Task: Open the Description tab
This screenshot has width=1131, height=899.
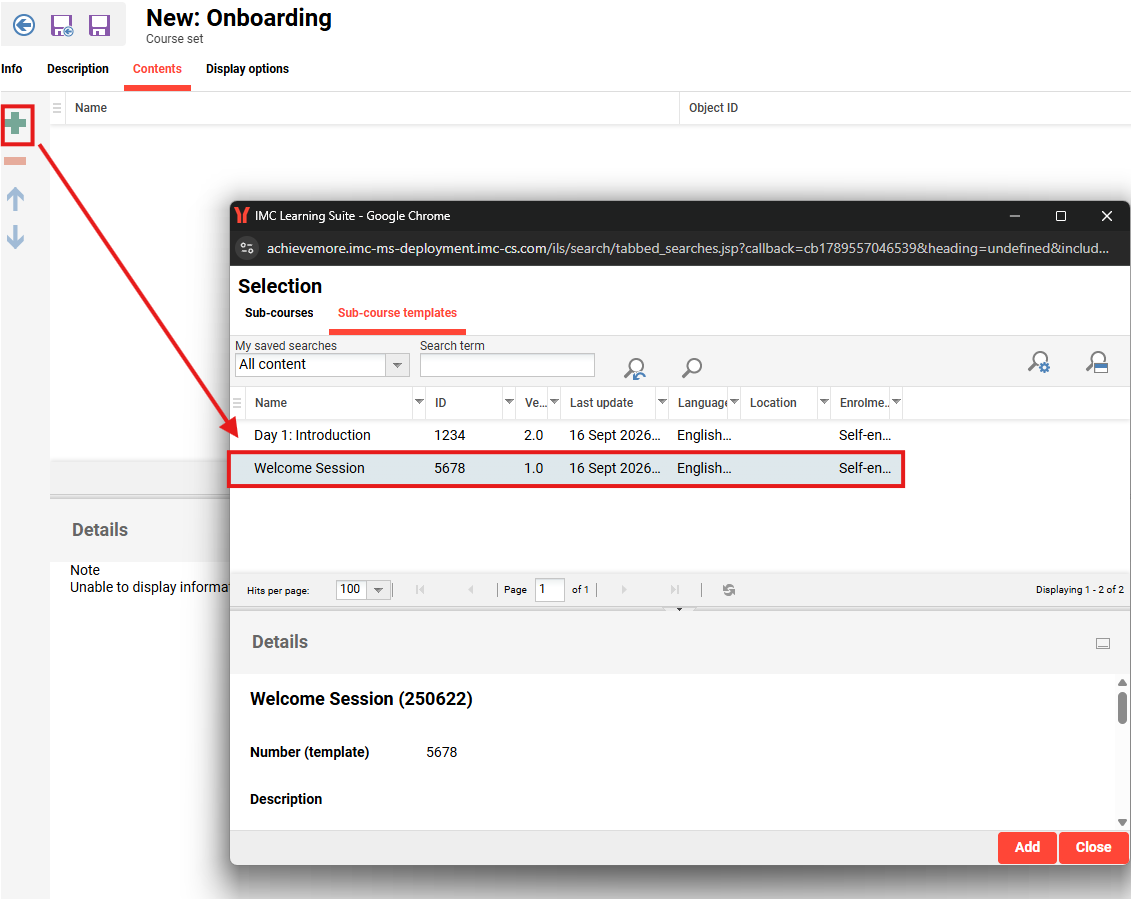Action: coord(78,69)
